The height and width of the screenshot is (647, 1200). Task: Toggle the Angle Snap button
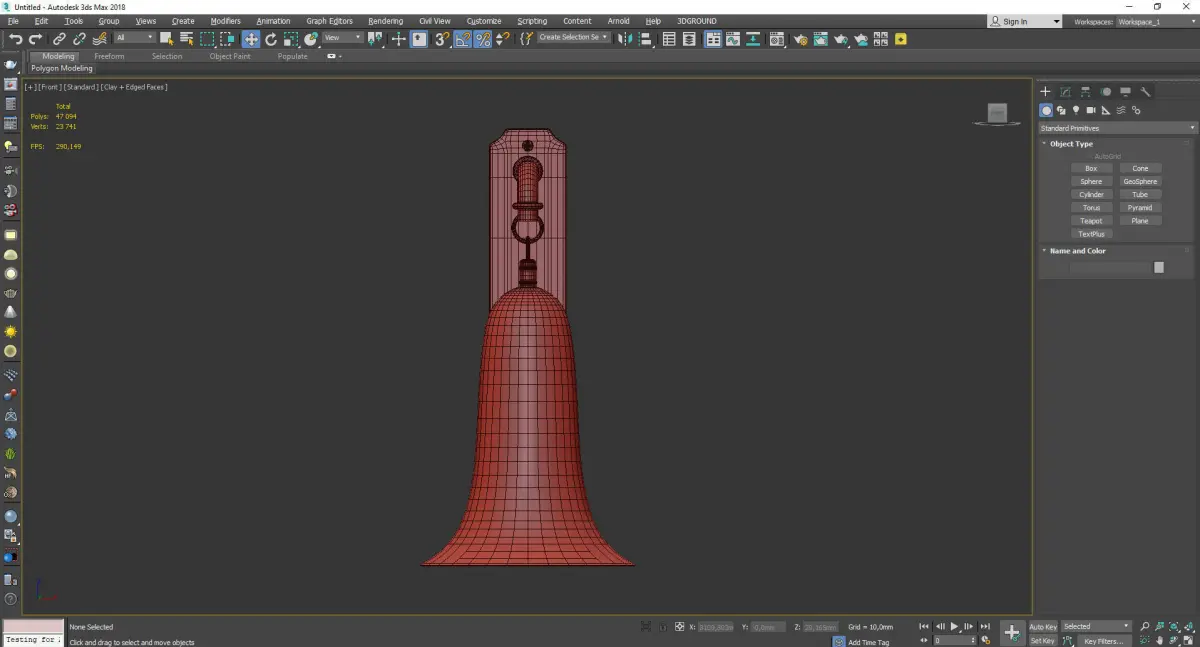click(x=462, y=39)
